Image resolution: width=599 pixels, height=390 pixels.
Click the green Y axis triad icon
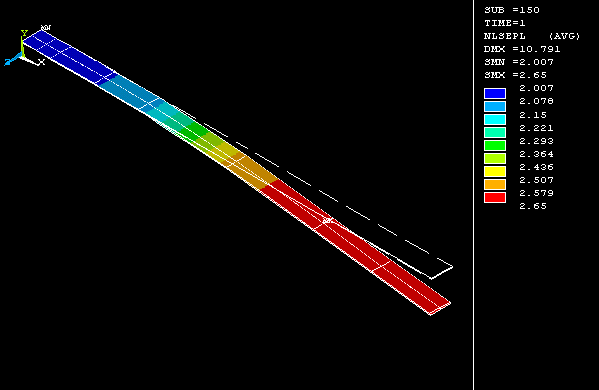(x=23, y=42)
